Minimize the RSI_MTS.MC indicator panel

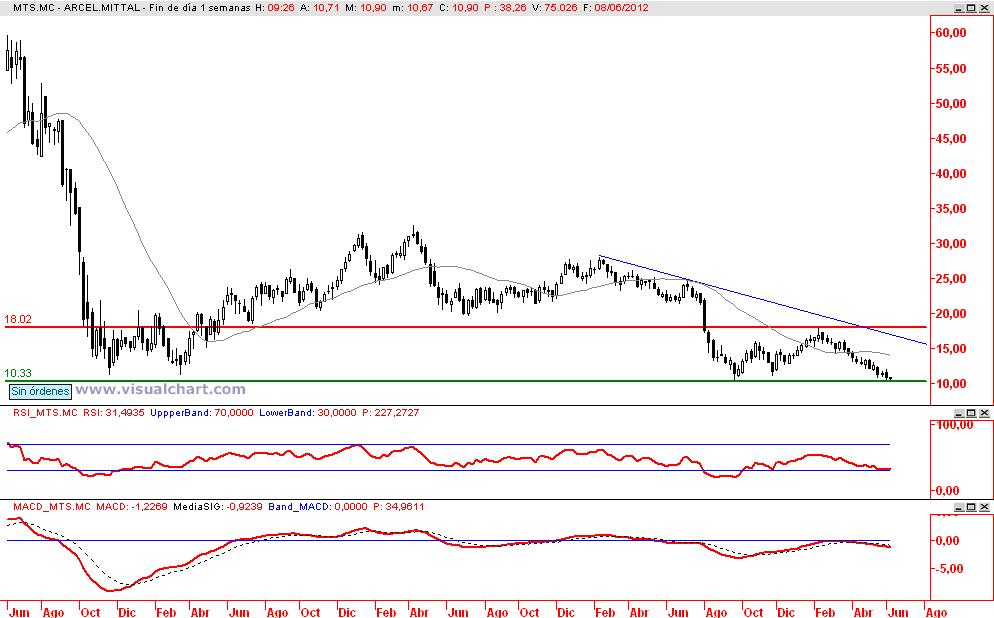click(x=959, y=413)
